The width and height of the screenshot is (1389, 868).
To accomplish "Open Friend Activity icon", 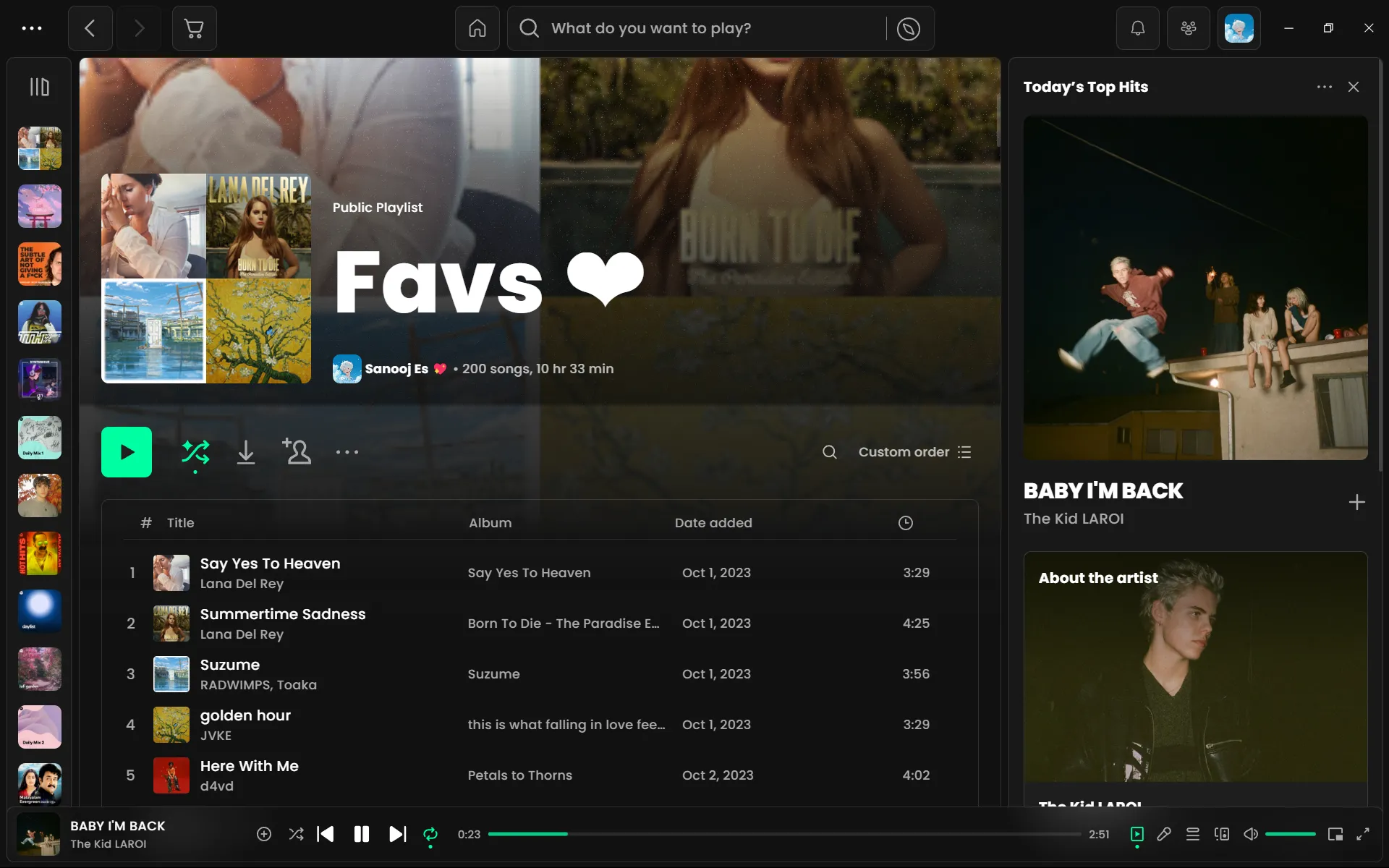I will (1189, 28).
